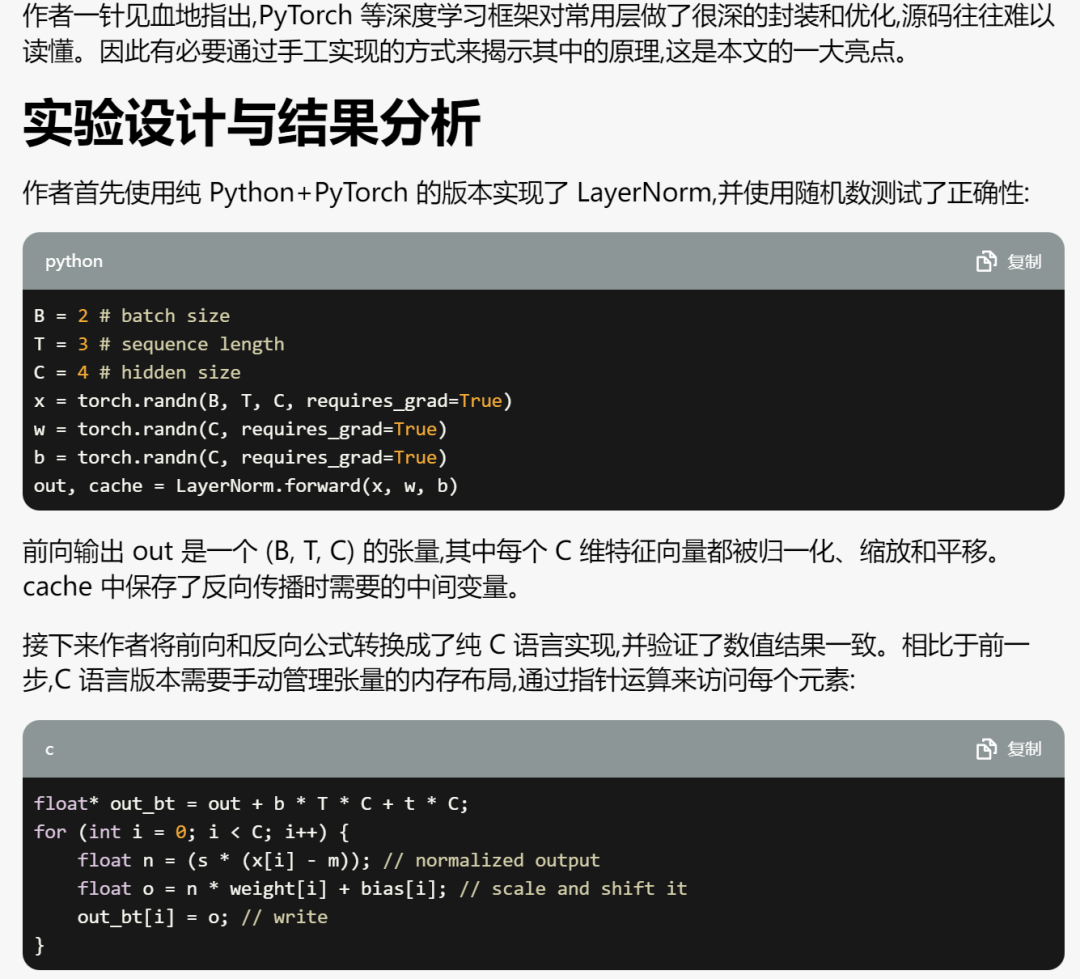Click the 'b = torch.randn(C' code line
Screen dimensions: 1080x979
tap(240, 457)
